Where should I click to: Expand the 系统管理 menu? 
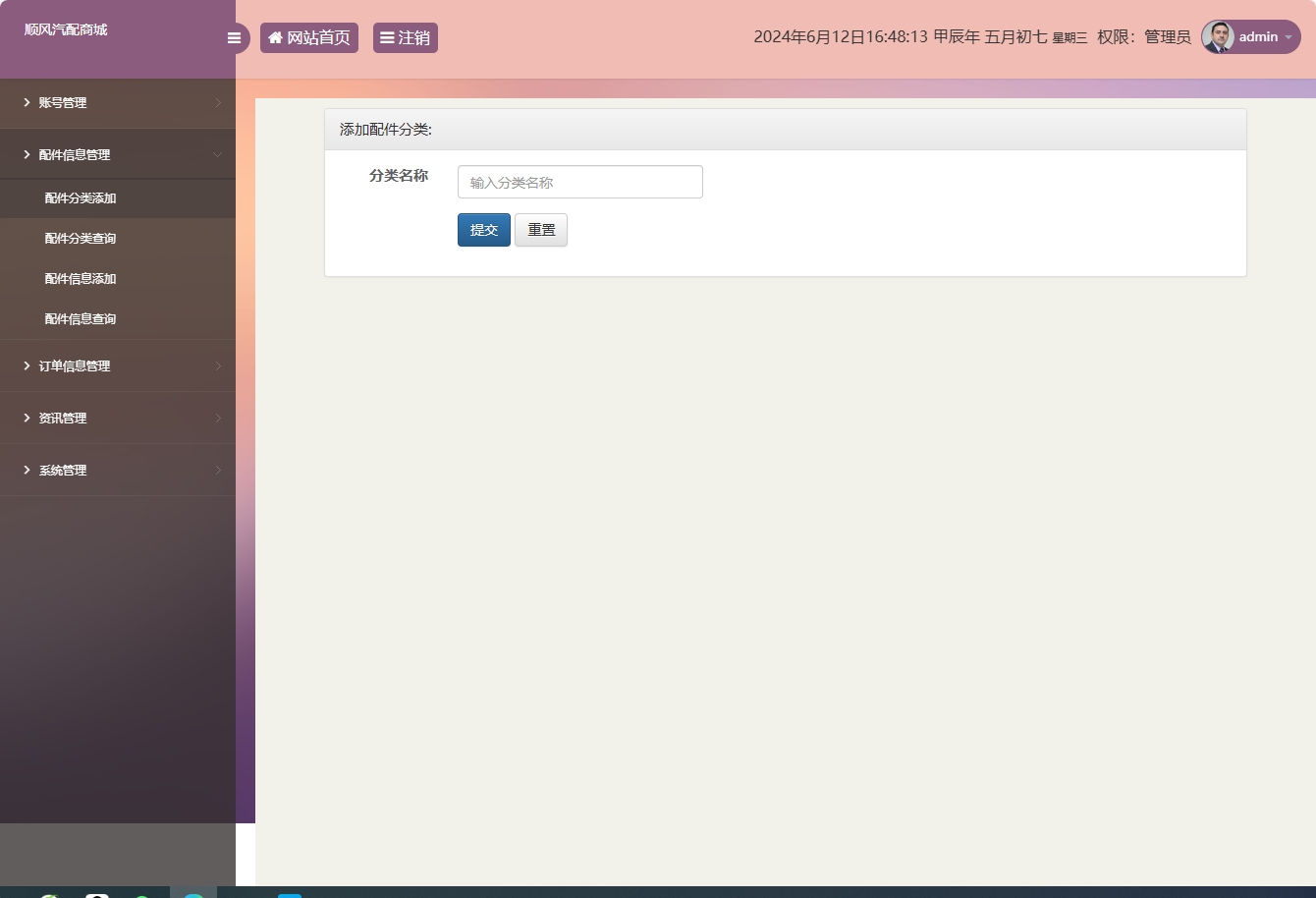pyautogui.click(x=118, y=470)
